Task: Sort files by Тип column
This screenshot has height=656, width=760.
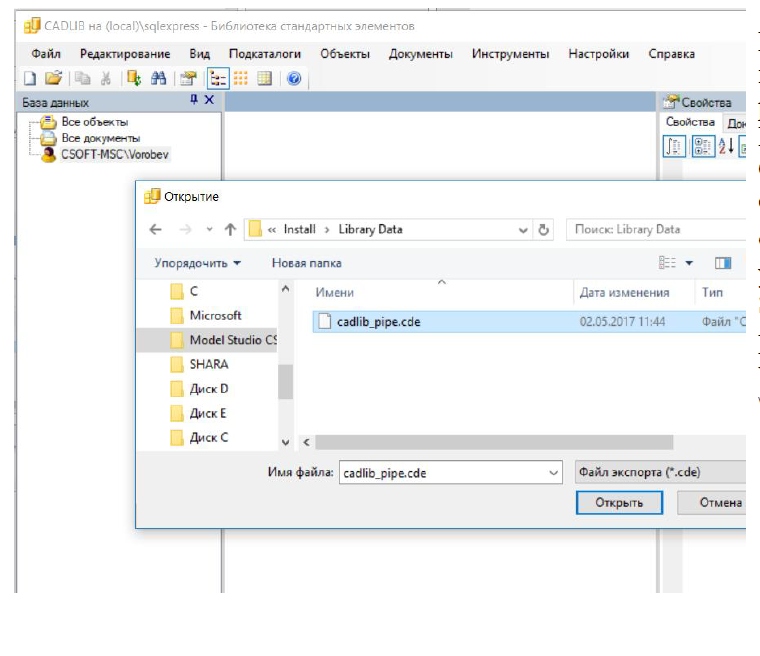Action: (712, 292)
